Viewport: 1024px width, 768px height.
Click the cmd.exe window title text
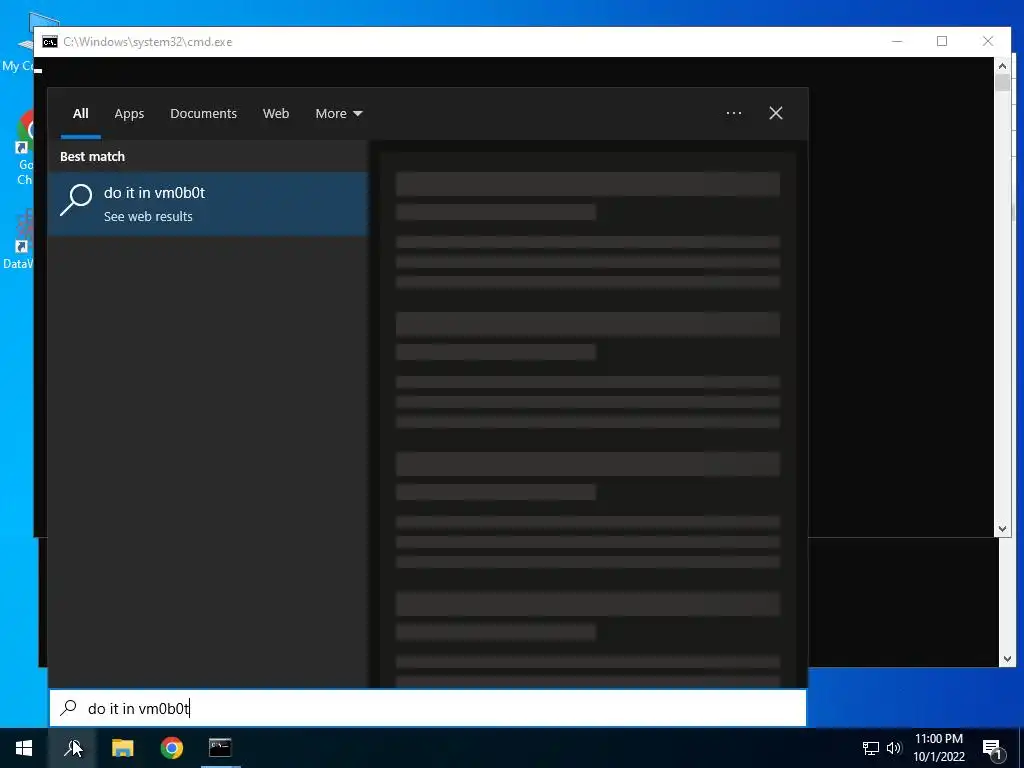148,42
